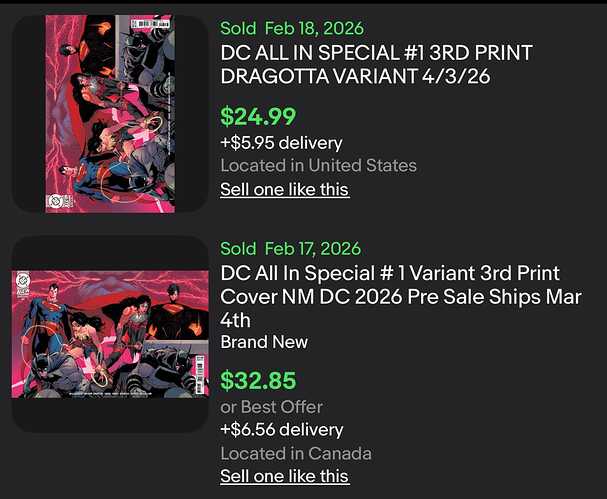Click the Brand New condition label
Viewport: 607px width, 499px height.
(x=264, y=342)
